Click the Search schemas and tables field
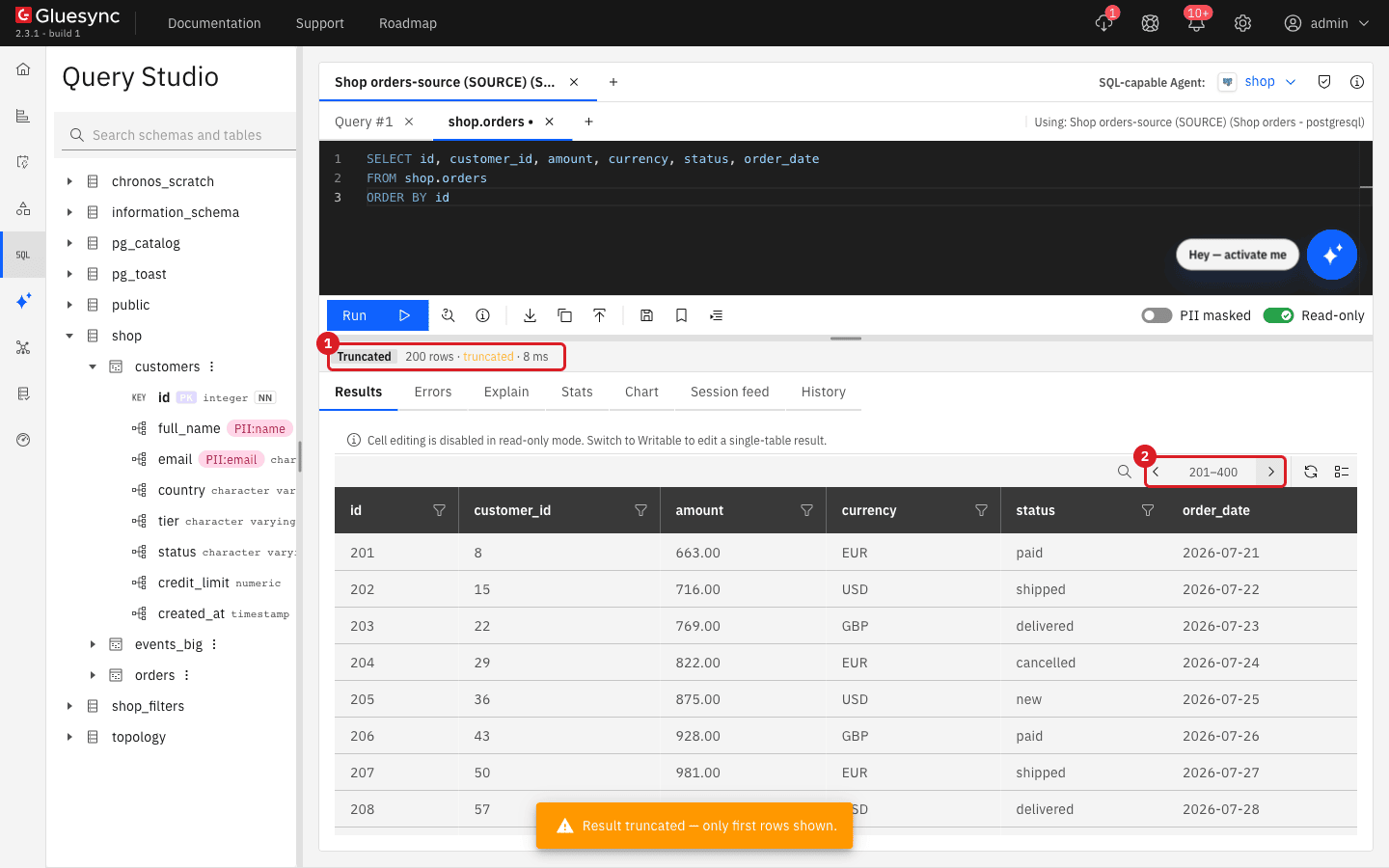This screenshot has height=868, width=1389. [176, 135]
